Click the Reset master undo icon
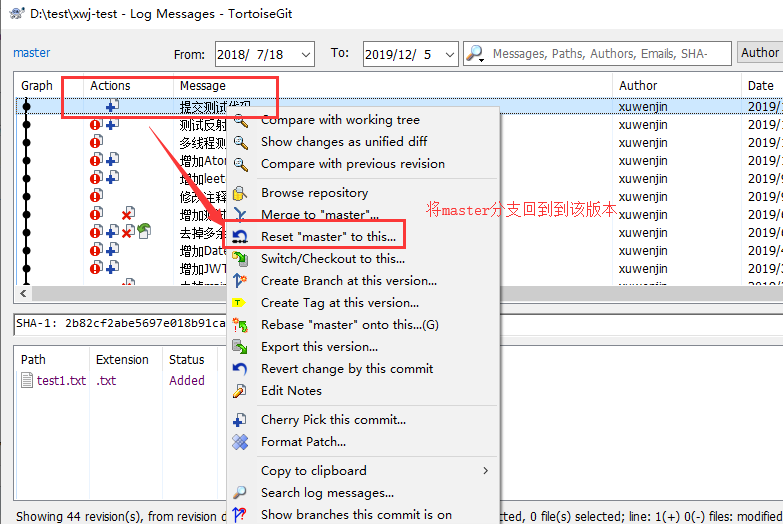This screenshot has width=783, height=524. pos(240,237)
